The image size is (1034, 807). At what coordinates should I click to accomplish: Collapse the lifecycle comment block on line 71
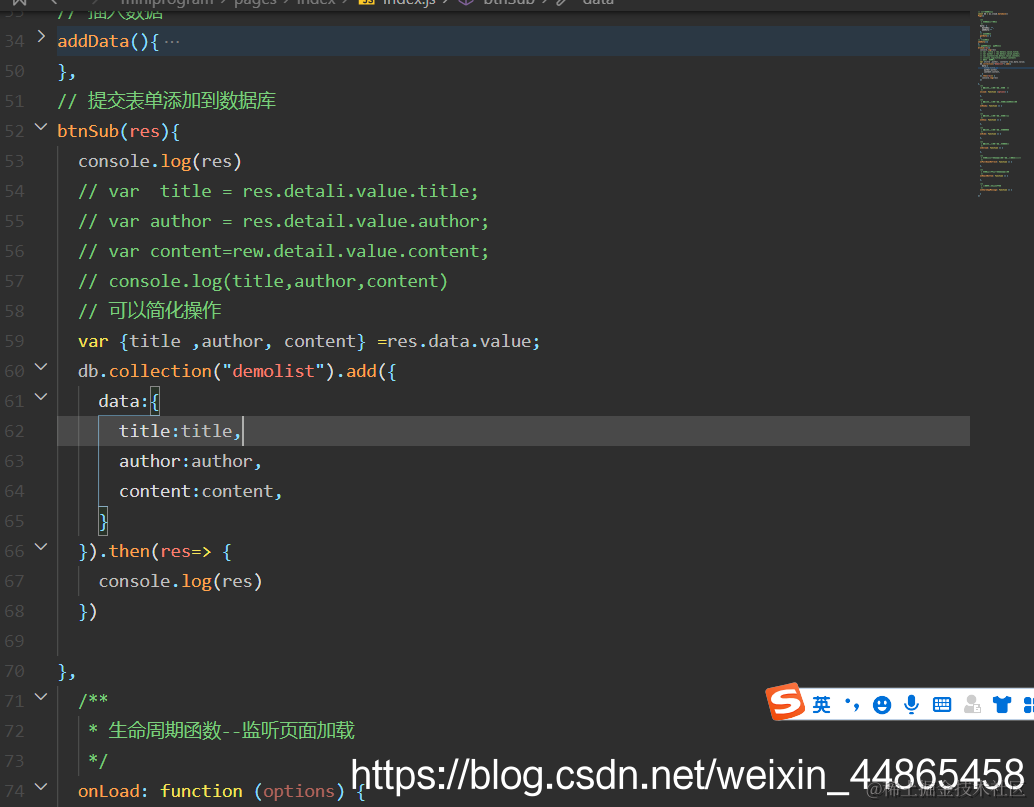click(41, 697)
